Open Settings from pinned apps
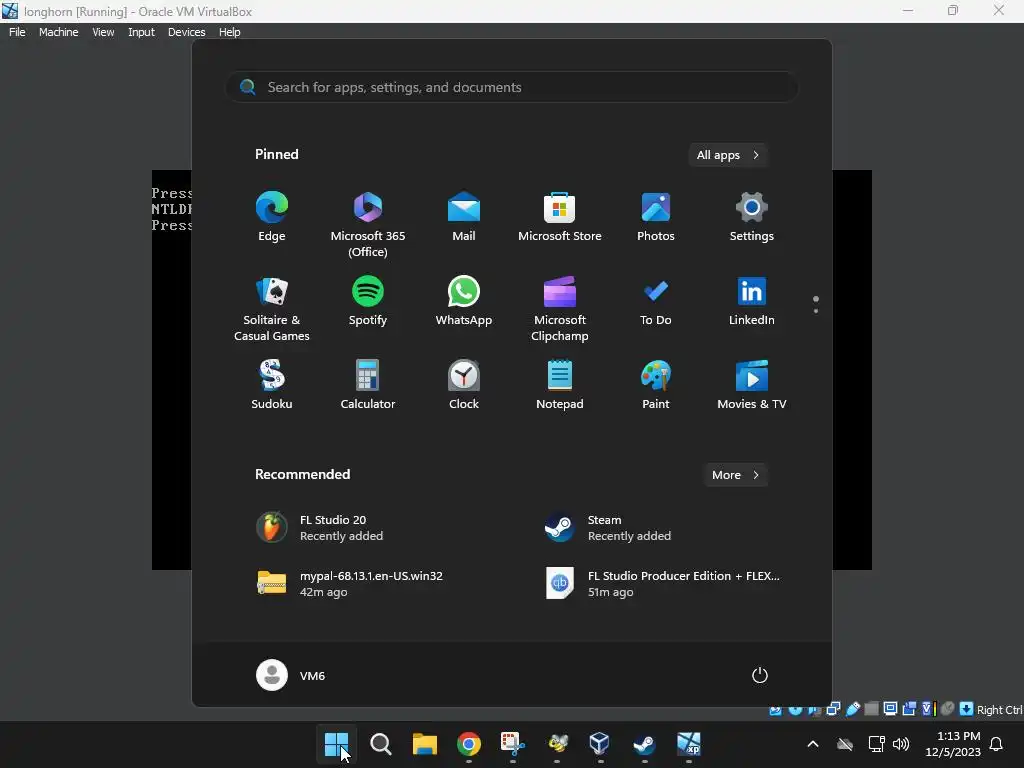Viewport: 1024px width, 768px height. [x=752, y=217]
